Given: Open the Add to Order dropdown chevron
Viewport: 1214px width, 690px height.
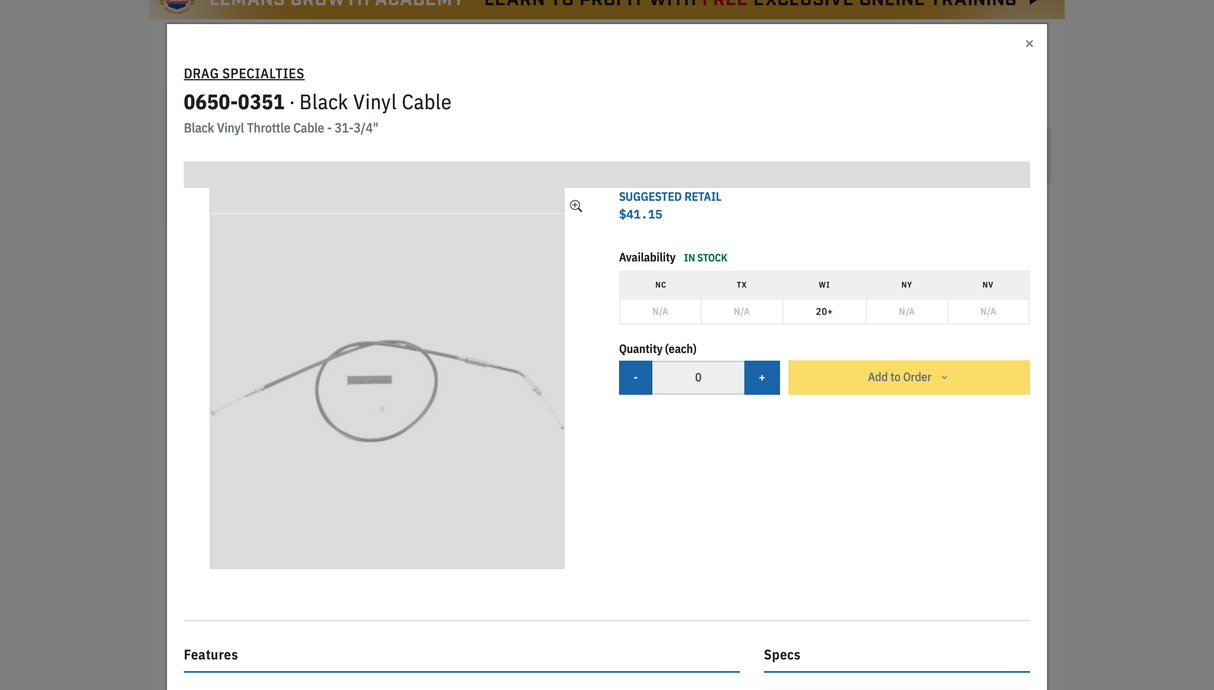Looking at the screenshot, I should pos(944,377).
